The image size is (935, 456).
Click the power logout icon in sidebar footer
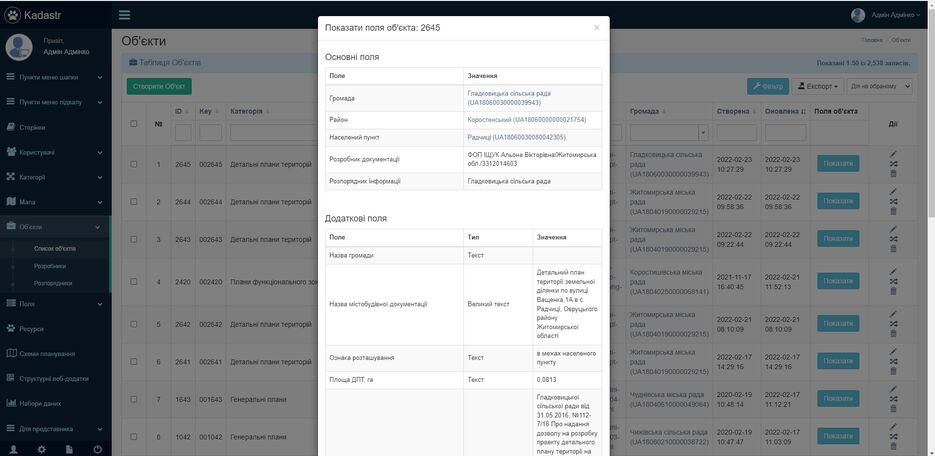pyautogui.click(x=97, y=449)
